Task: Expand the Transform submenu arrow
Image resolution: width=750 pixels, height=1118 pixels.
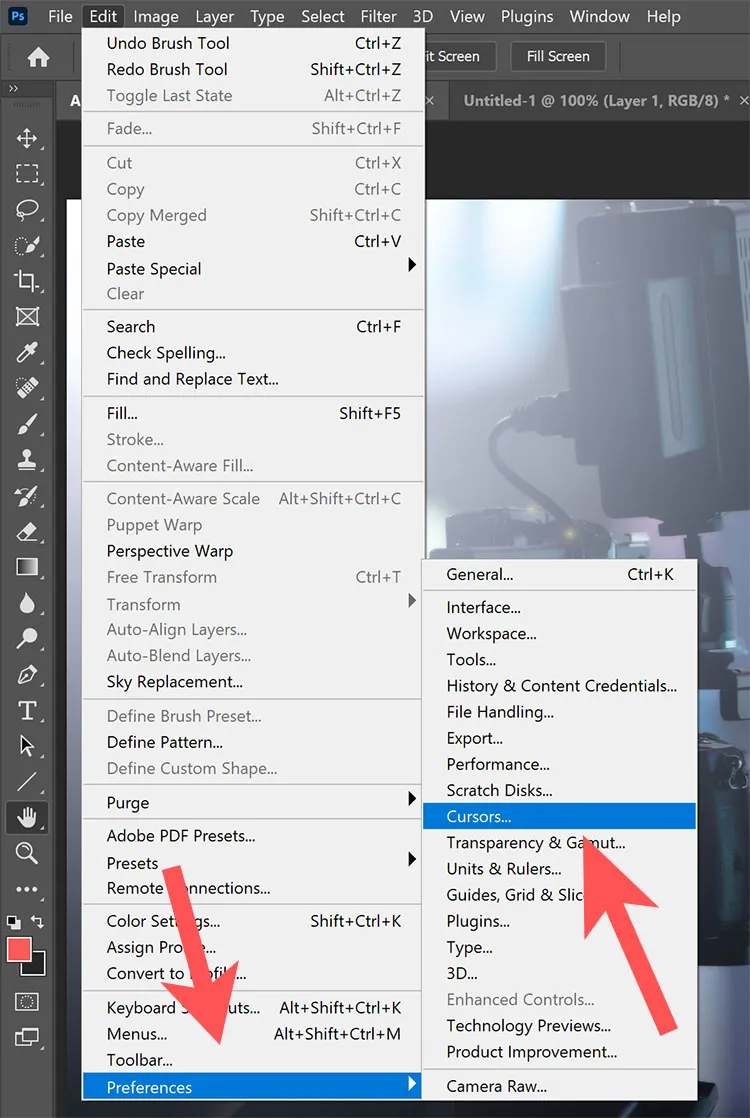Action: [x=411, y=600]
